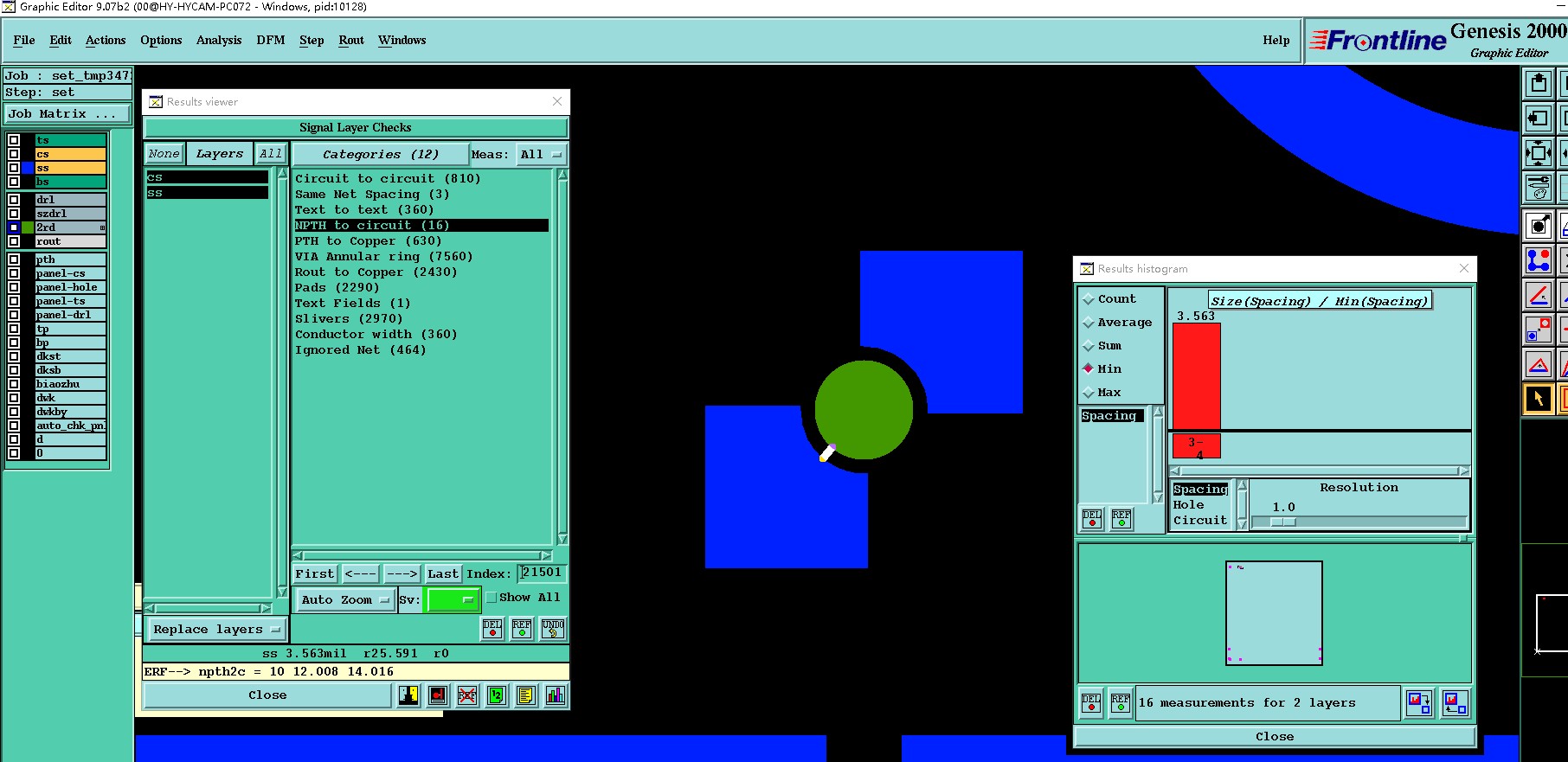
Task: Click category list scroll-up arrow
Action: coord(562,175)
